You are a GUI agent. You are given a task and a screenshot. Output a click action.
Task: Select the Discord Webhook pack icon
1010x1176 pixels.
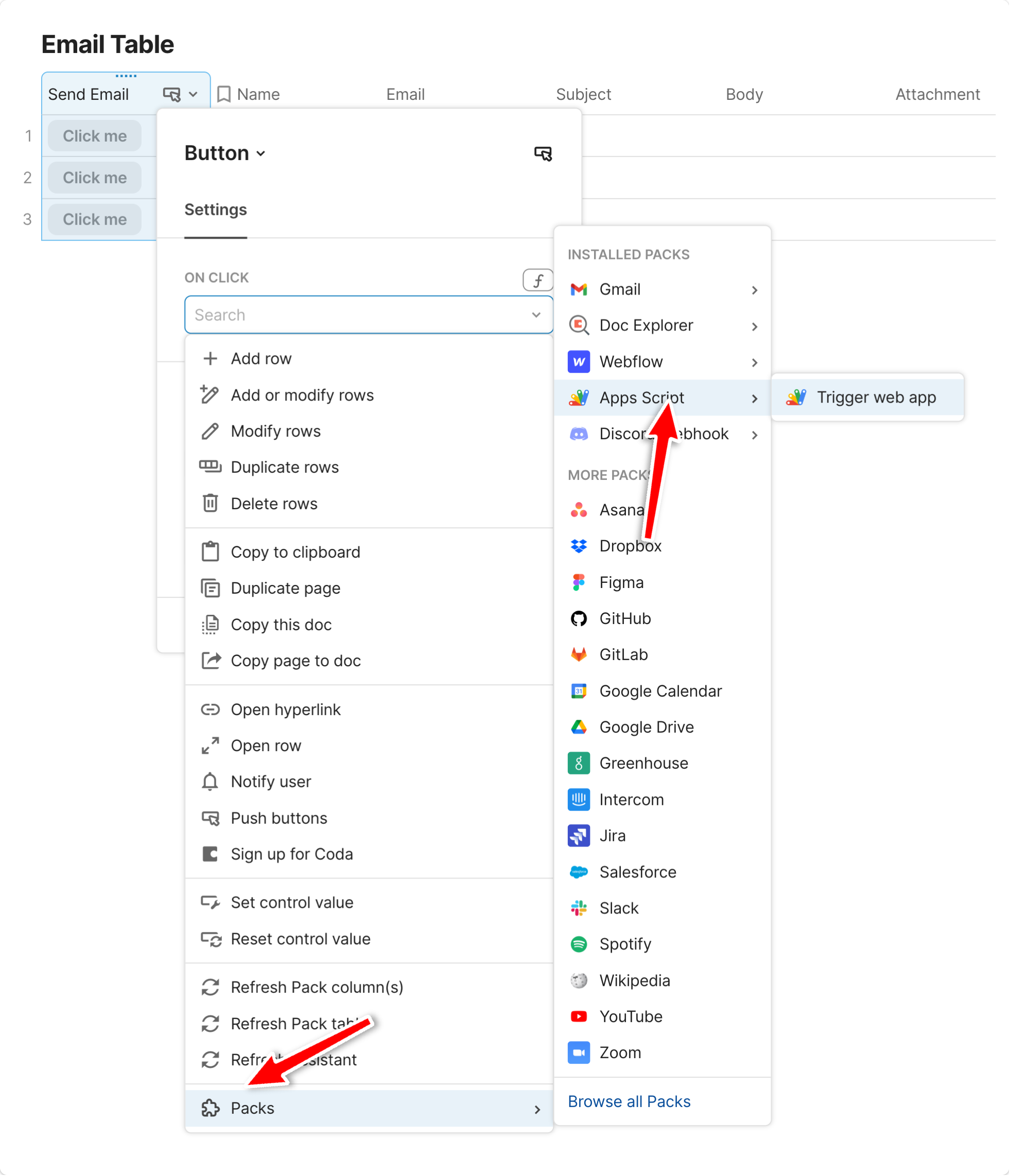point(579,434)
